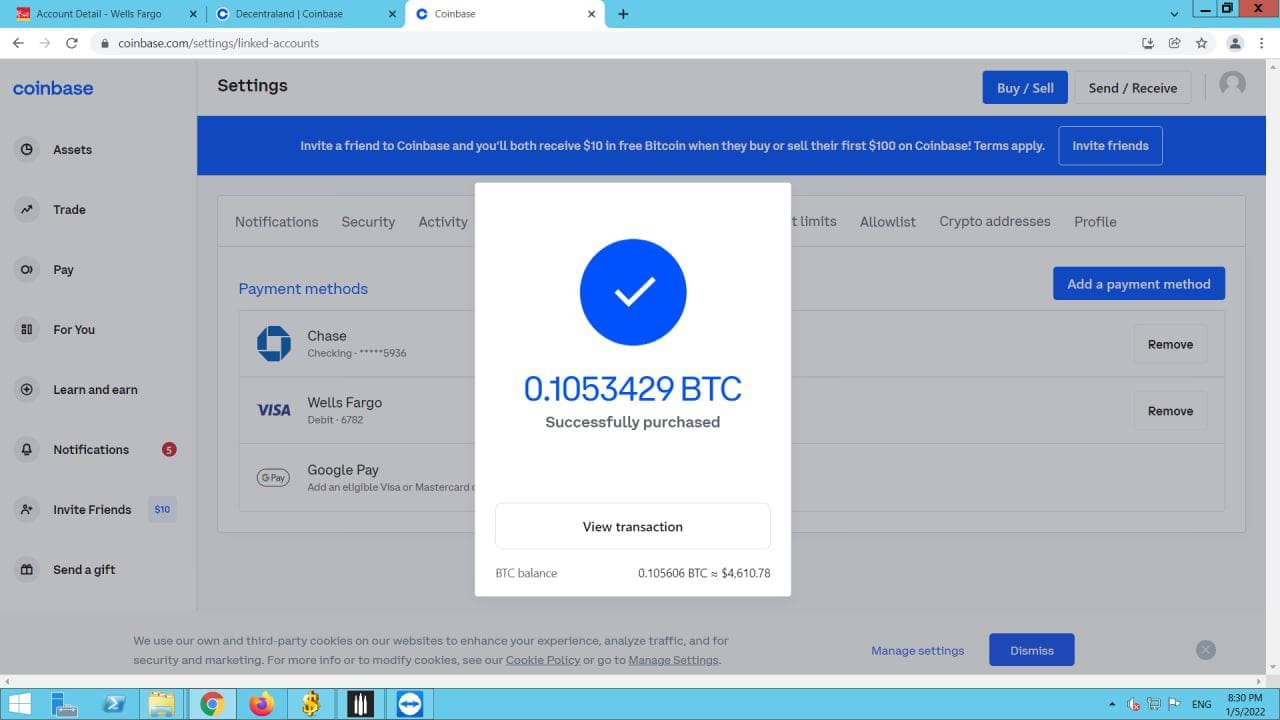Click the Send / Receive button
This screenshot has width=1280, height=720.
(x=1133, y=88)
